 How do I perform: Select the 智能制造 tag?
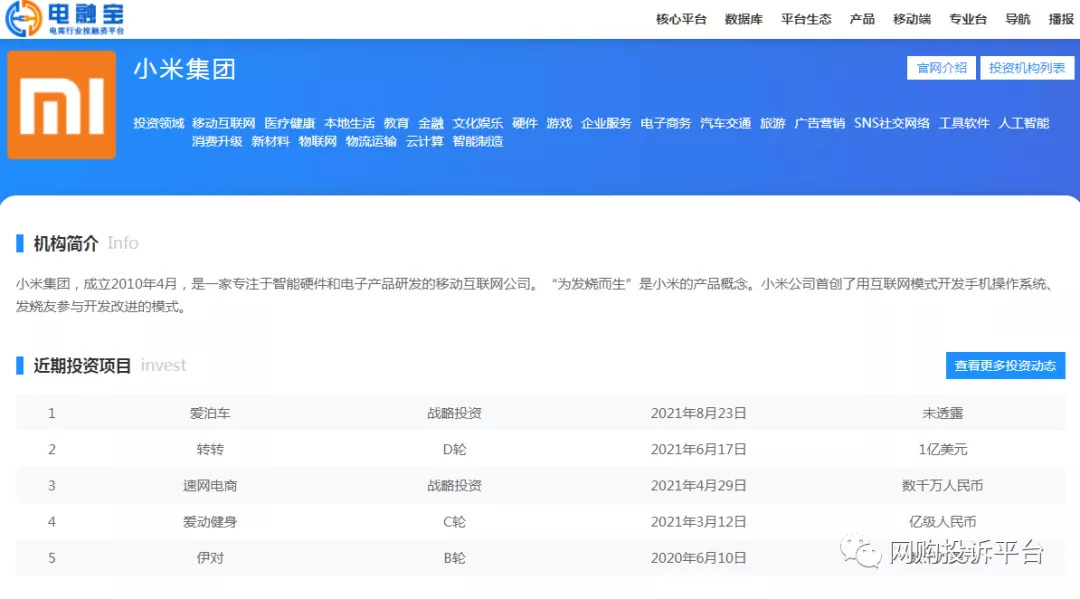pyautogui.click(x=477, y=141)
